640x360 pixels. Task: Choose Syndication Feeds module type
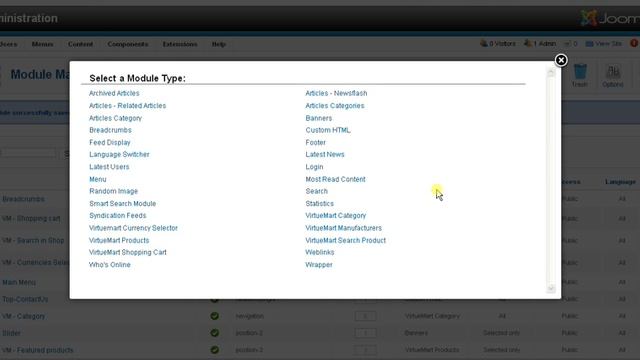tap(118, 216)
